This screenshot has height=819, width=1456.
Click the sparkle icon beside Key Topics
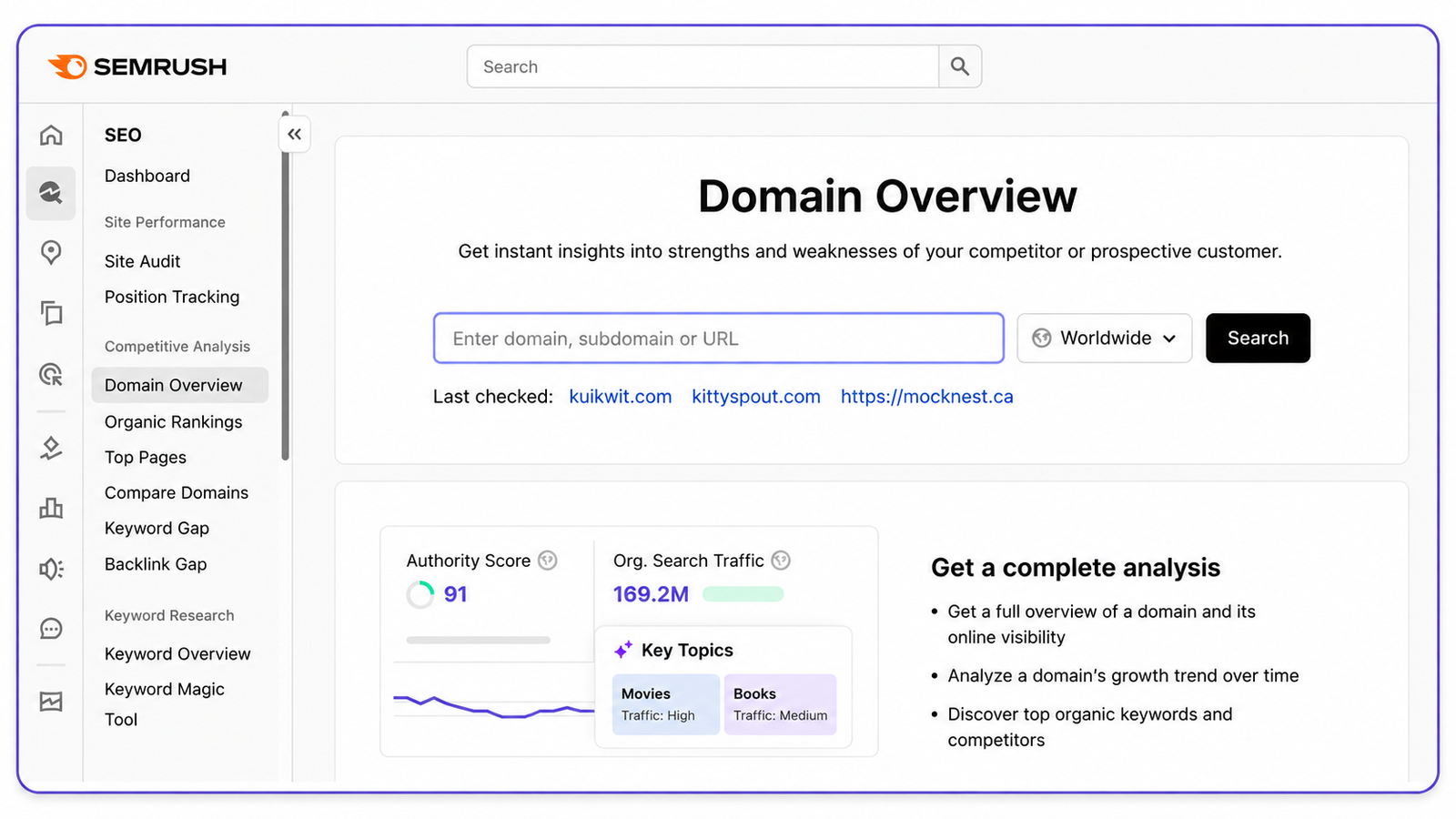pos(623,650)
